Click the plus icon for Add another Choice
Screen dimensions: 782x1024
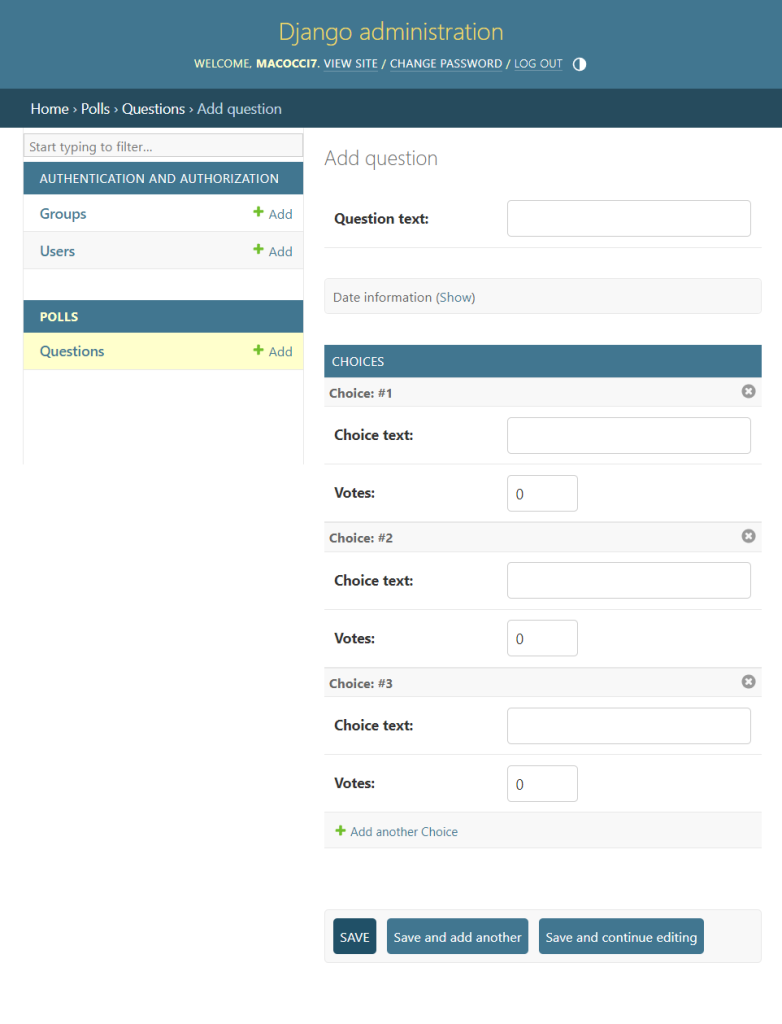click(x=340, y=831)
